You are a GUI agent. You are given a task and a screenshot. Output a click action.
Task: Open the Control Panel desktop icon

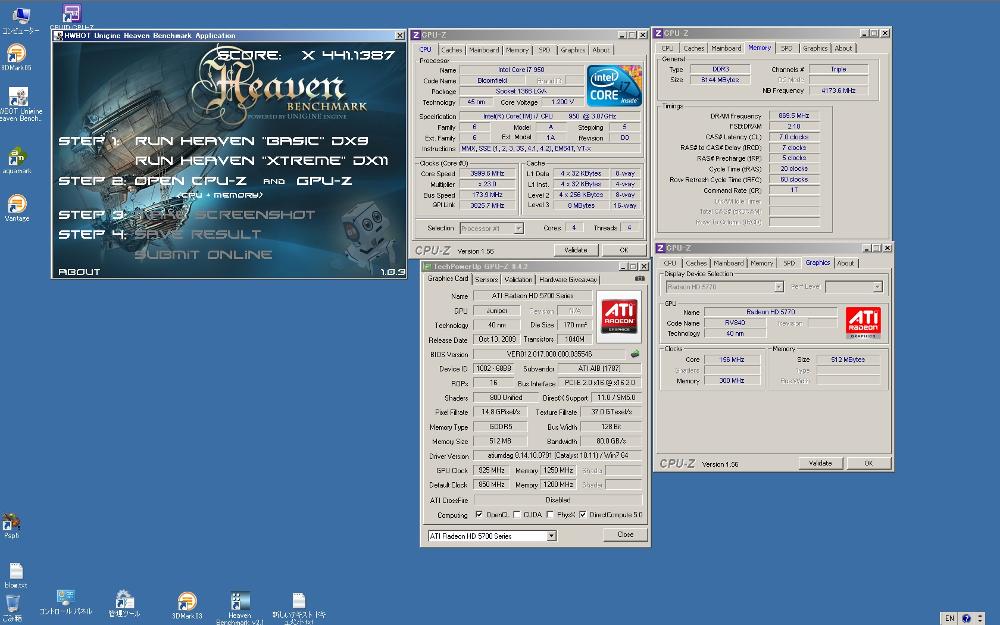coord(66,602)
